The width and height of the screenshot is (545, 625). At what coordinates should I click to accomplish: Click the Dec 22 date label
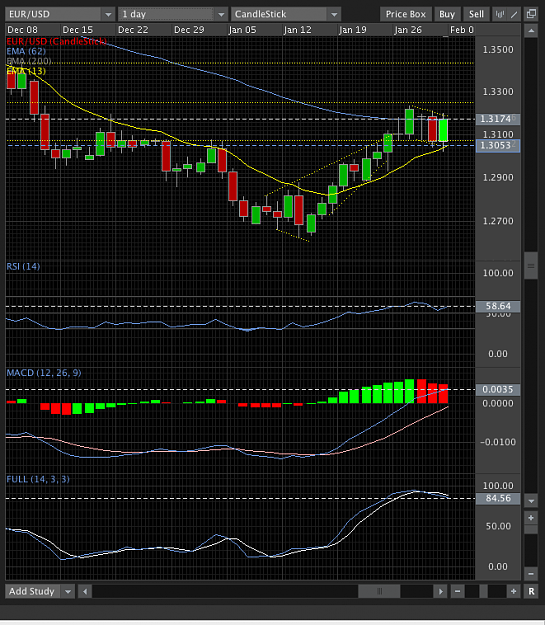[133, 30]
